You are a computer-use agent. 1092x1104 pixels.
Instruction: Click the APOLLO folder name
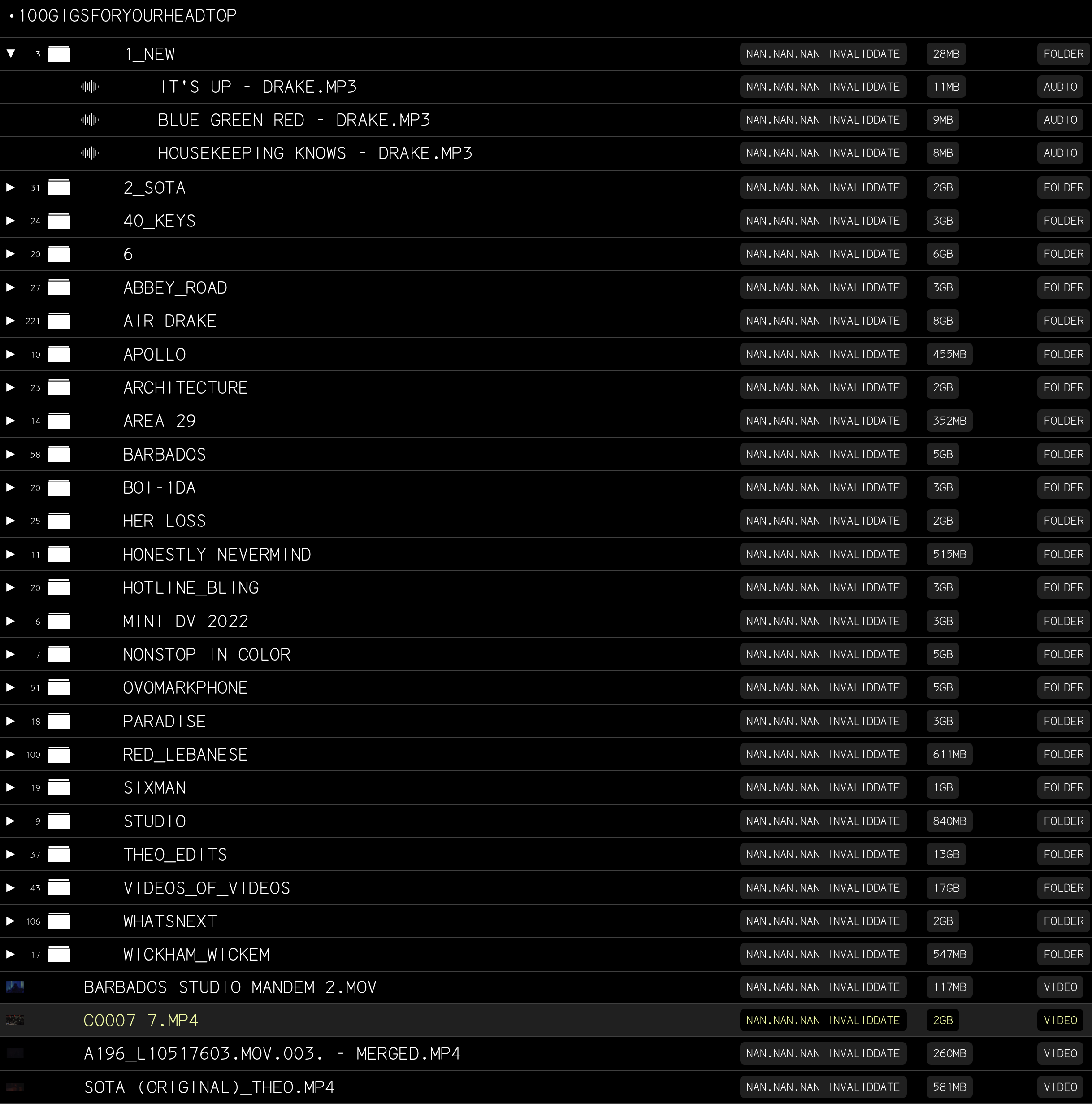(155, 354)
